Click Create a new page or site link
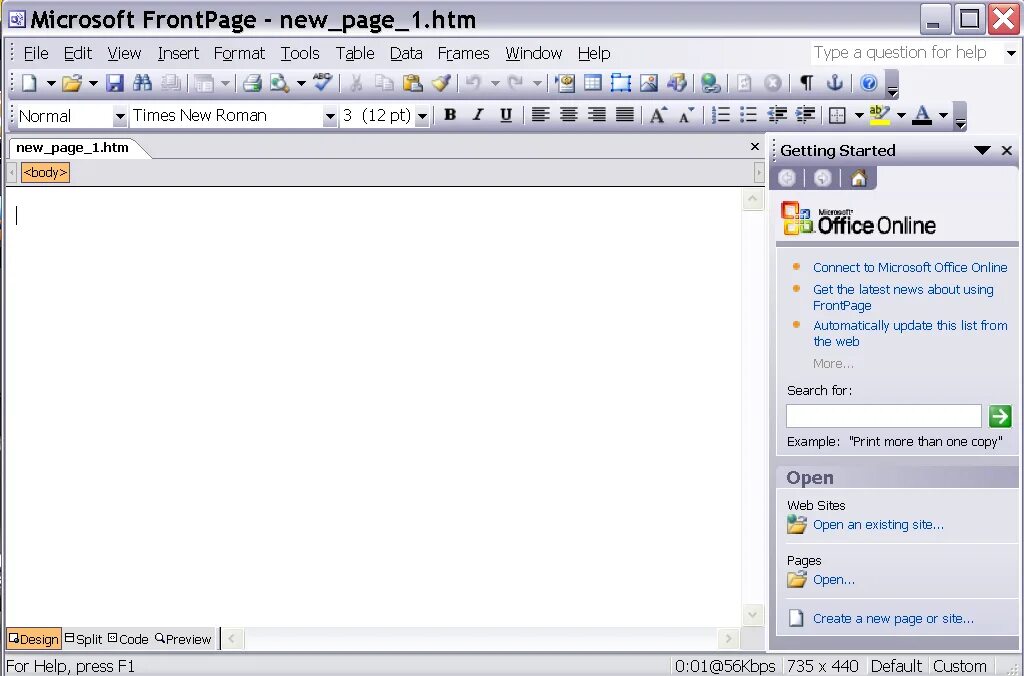Image resolution: width=1024 pixels, height=676 pixels. (893, 619)
